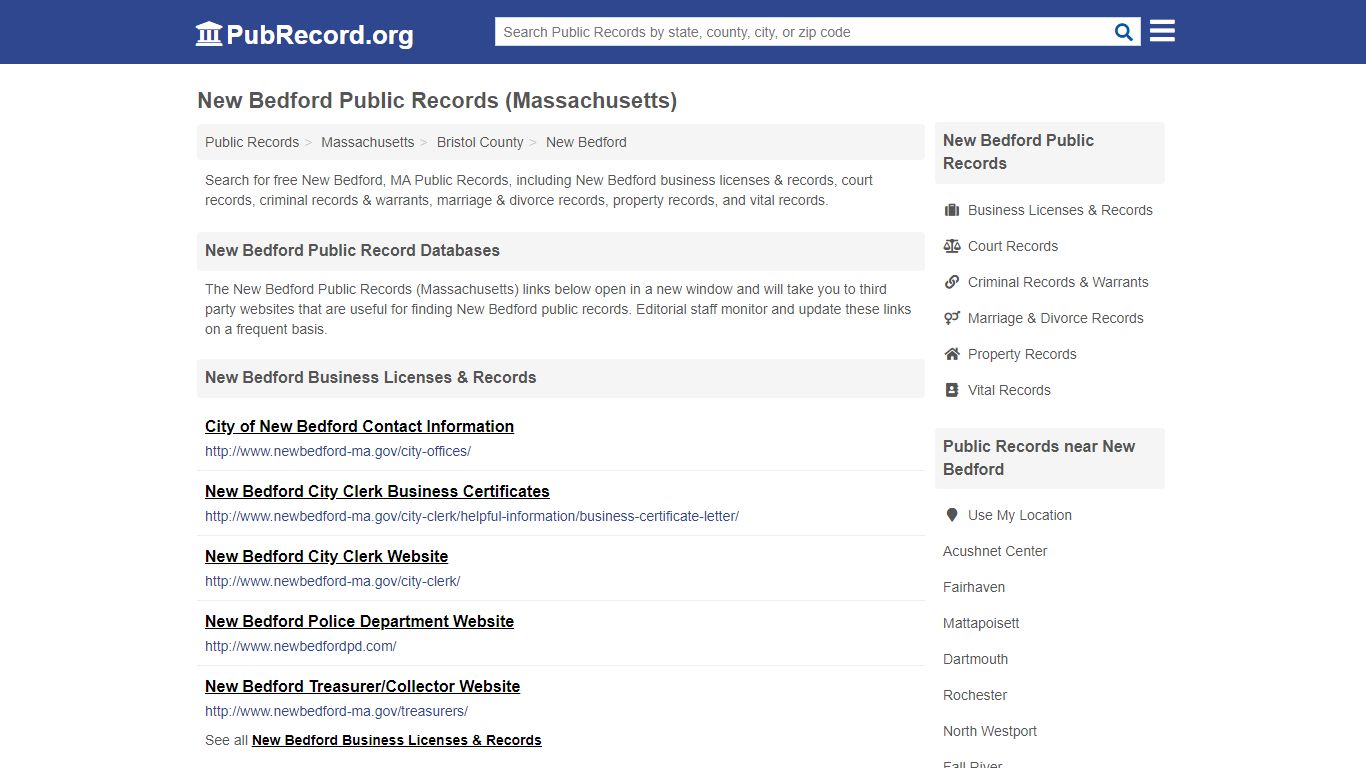1366x768 pixels.
Task: Open Property Records sidebar link
Action: [x=1022, y=354]
